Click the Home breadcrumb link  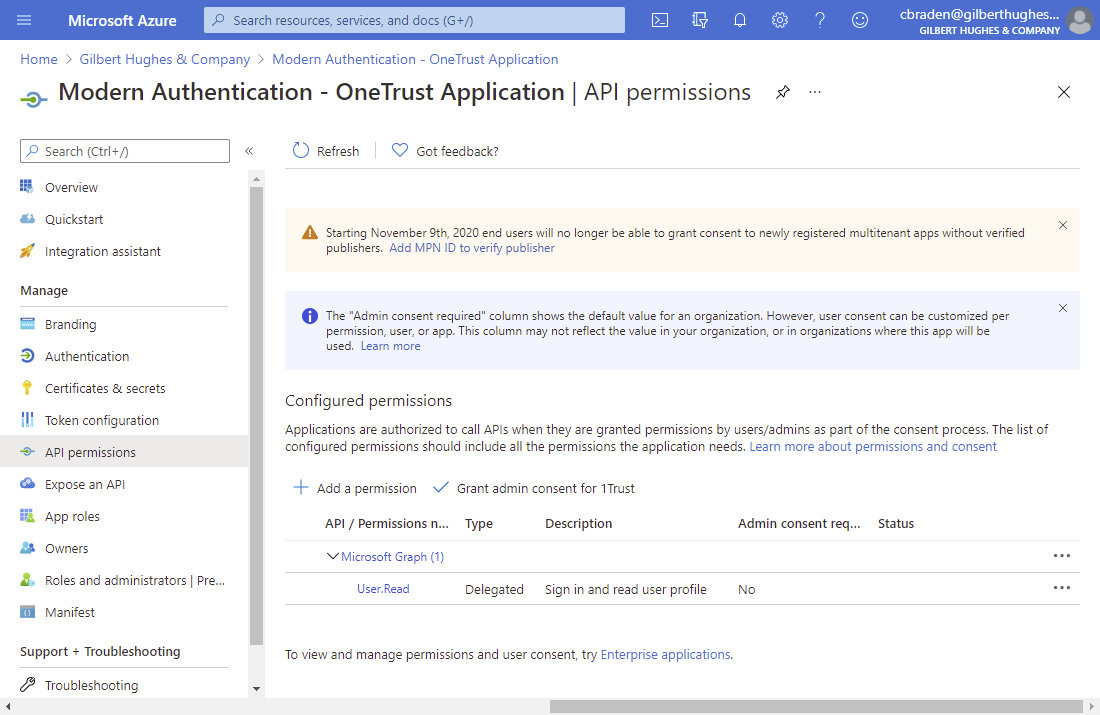tap(39, 59)
